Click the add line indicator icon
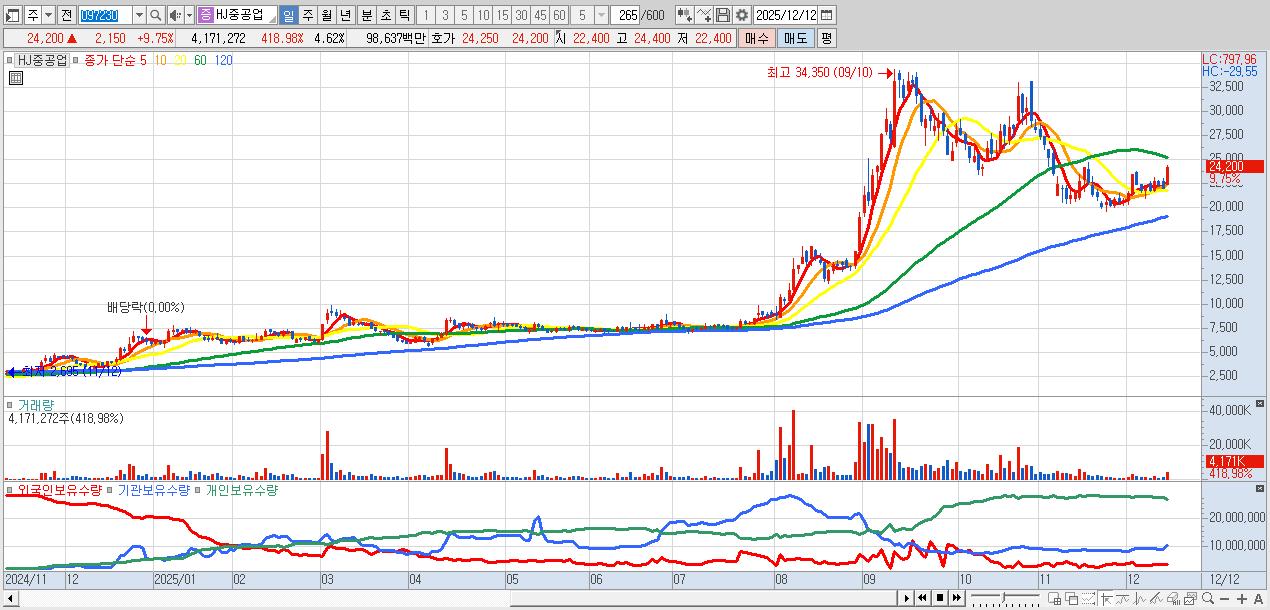 pyautogui.click(x=704, y=15)
